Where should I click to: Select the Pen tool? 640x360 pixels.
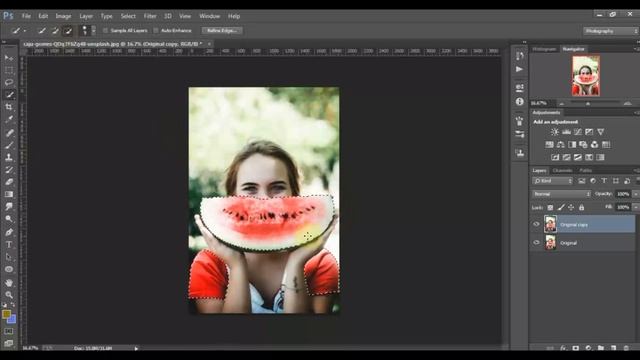pos(9,232)
